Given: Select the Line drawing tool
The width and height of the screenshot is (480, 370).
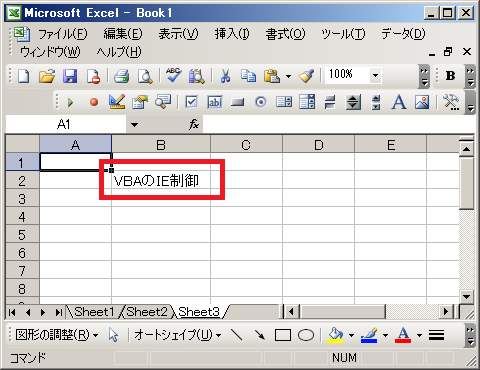Looking at the screenshot, I should (x=237, y=335).
